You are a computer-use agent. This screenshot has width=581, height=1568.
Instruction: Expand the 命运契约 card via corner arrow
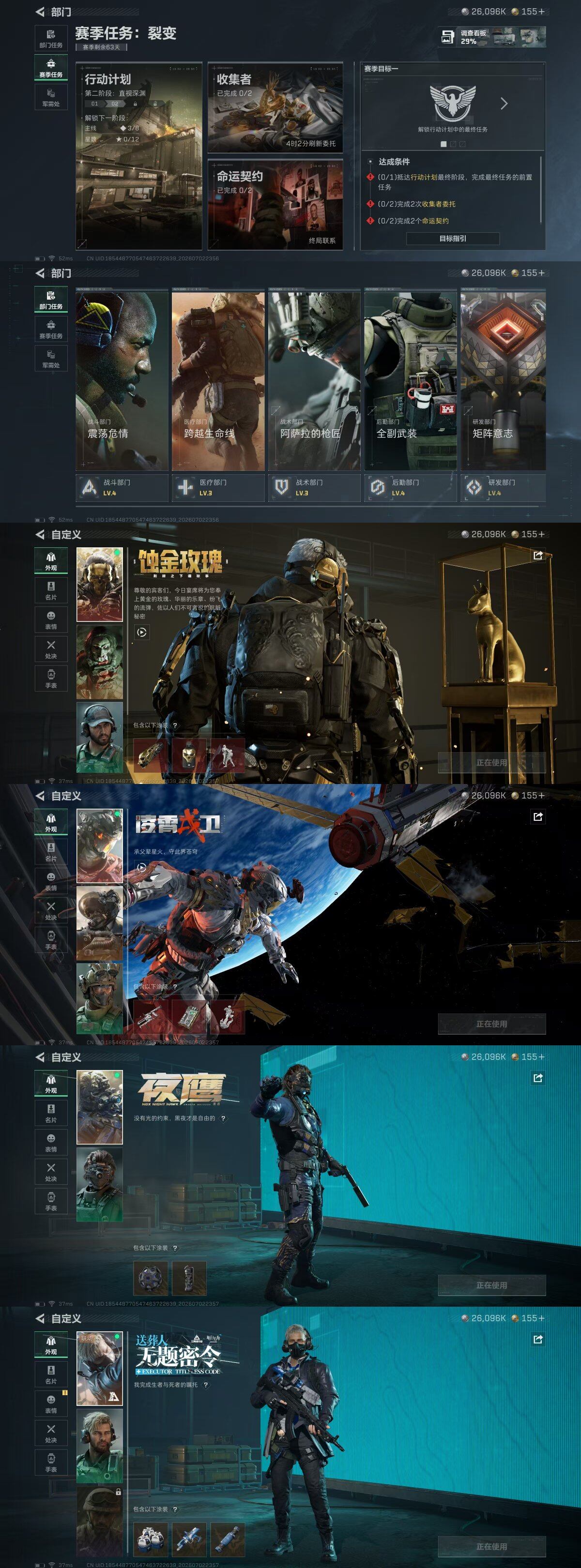tap(214, 244)
